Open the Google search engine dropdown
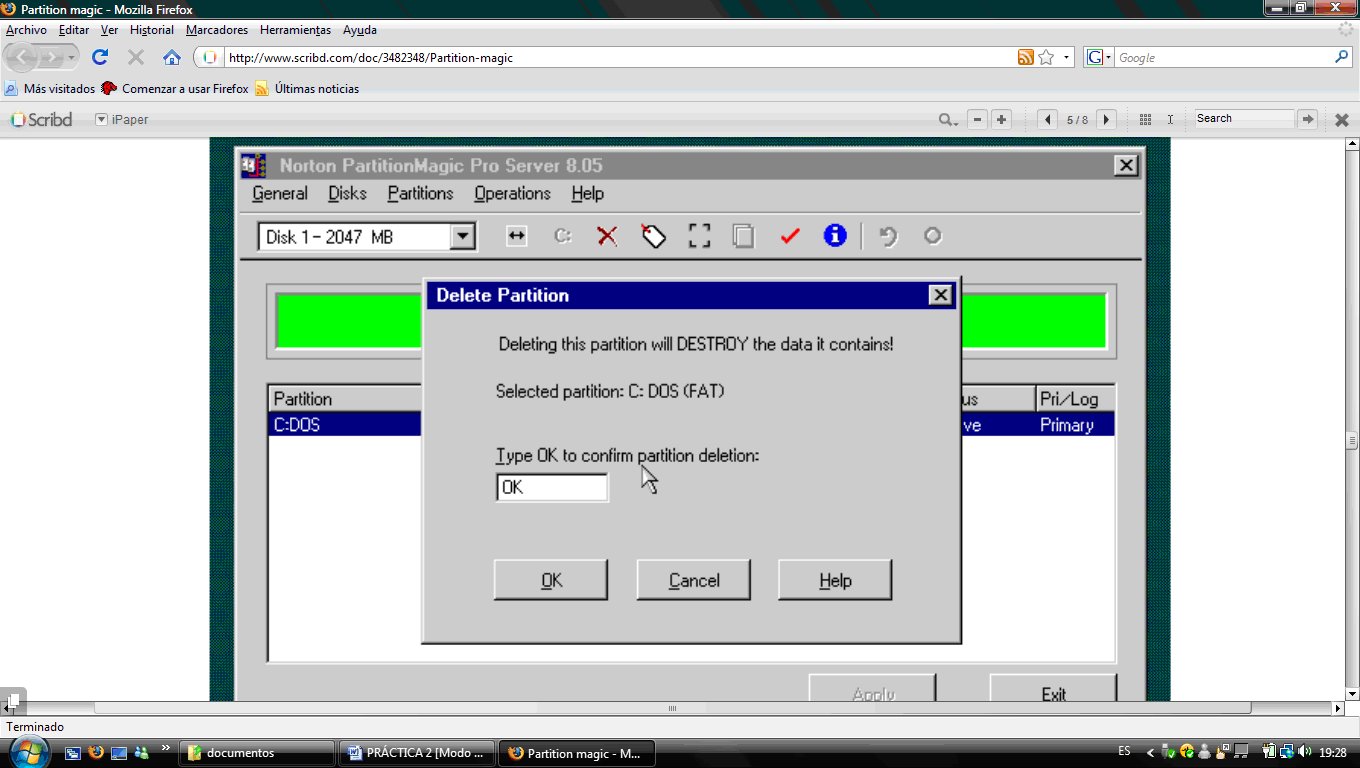 point(1099,58)
